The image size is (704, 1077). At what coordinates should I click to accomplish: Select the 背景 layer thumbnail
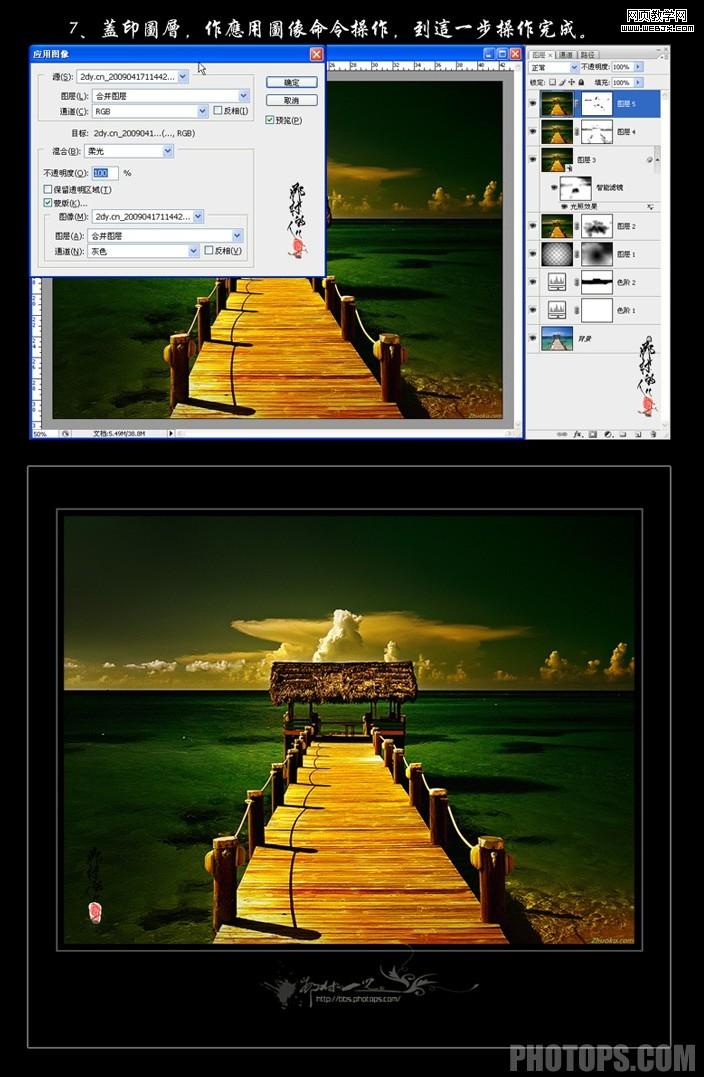557,338
